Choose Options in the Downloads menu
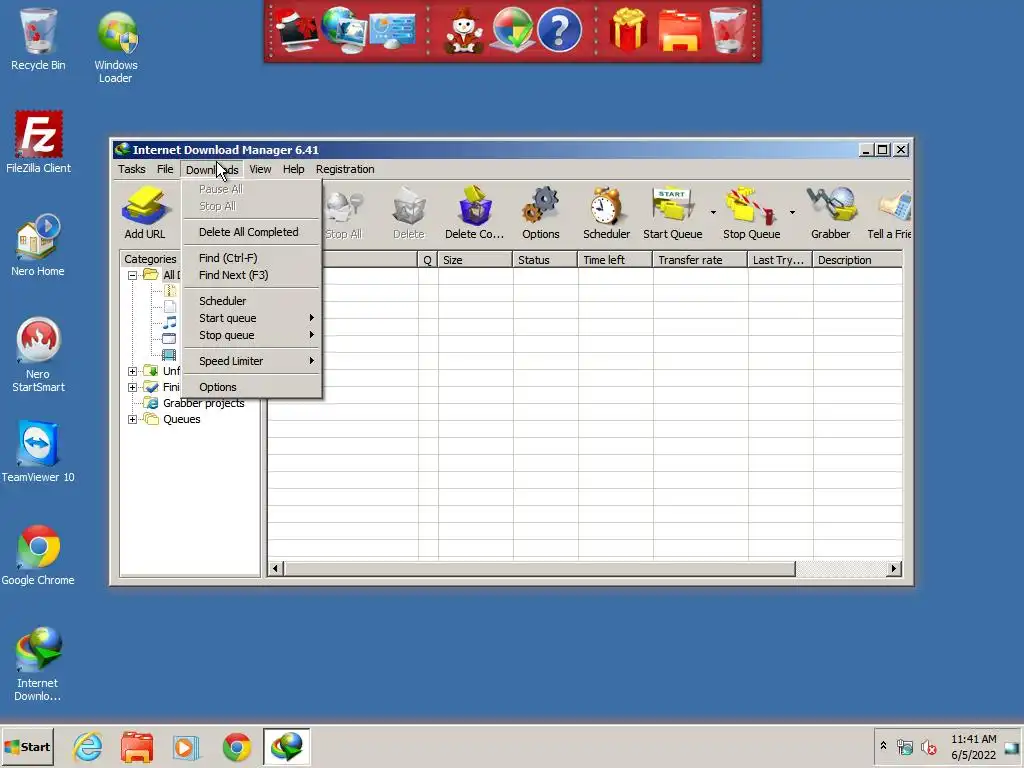This screenshot has height=768, width=1024. 251,387
